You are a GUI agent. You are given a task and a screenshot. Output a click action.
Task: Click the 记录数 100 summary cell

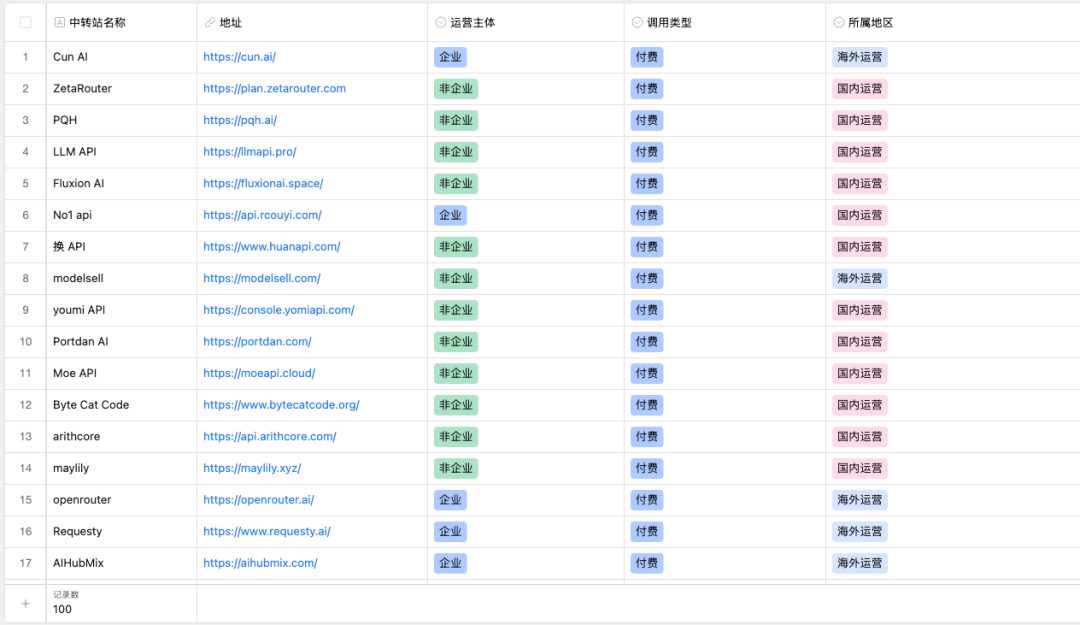(x=121, y=603)
